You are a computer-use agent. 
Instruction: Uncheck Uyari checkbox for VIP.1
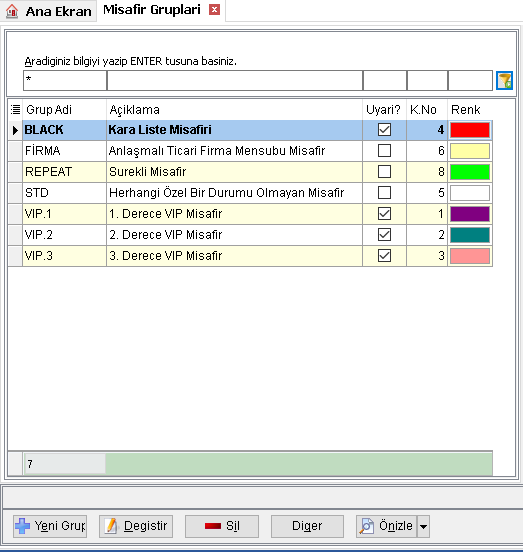click(384, 214)
